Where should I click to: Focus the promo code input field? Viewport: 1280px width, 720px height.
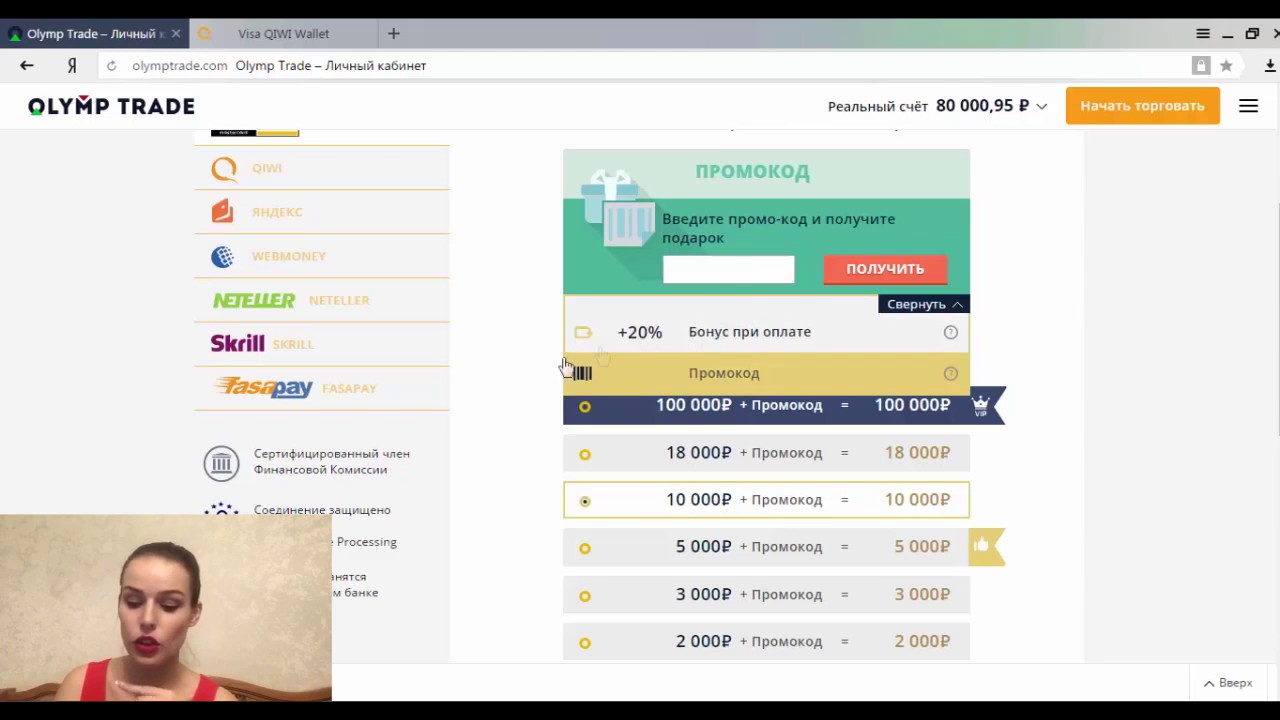728,269
